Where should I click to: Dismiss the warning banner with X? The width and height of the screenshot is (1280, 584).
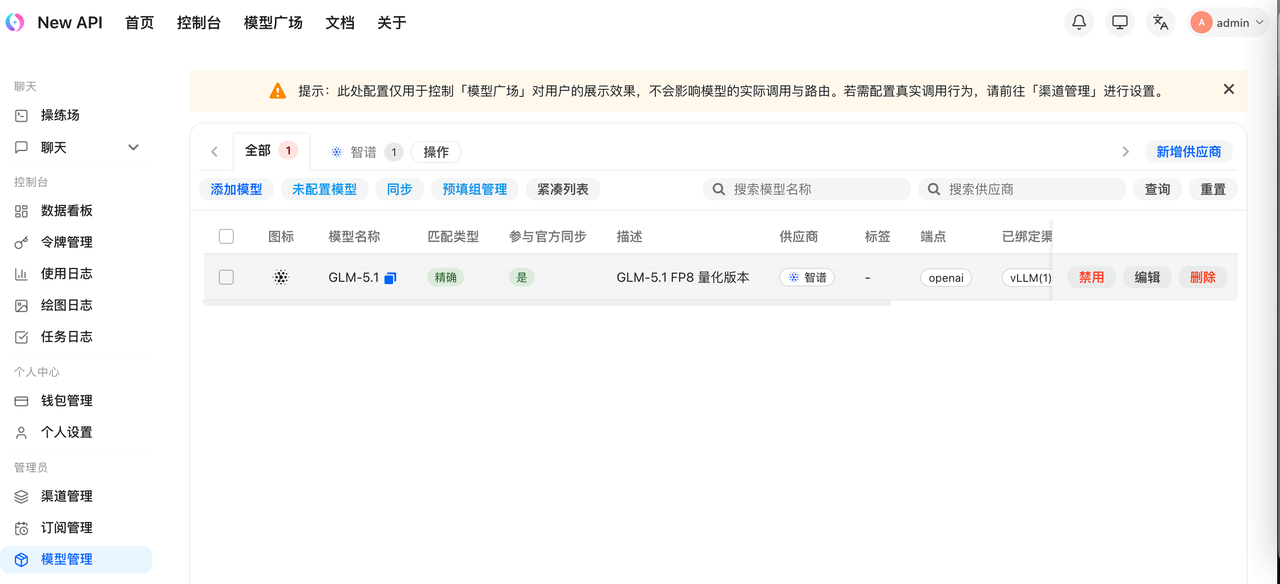click(x=1228, y=90)
